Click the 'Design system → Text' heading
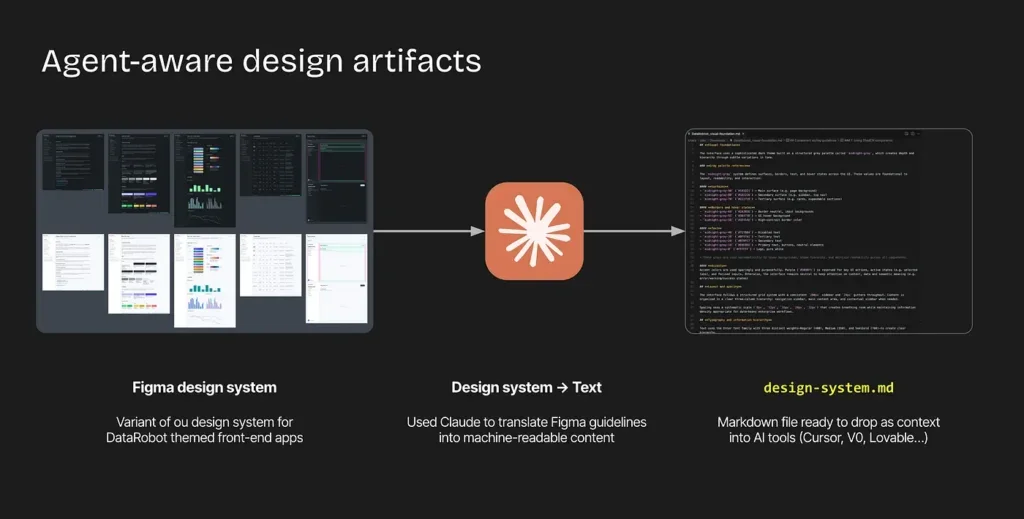This screenshot has height=519, width=1024. pyautogui.click(x=526, y=388)
